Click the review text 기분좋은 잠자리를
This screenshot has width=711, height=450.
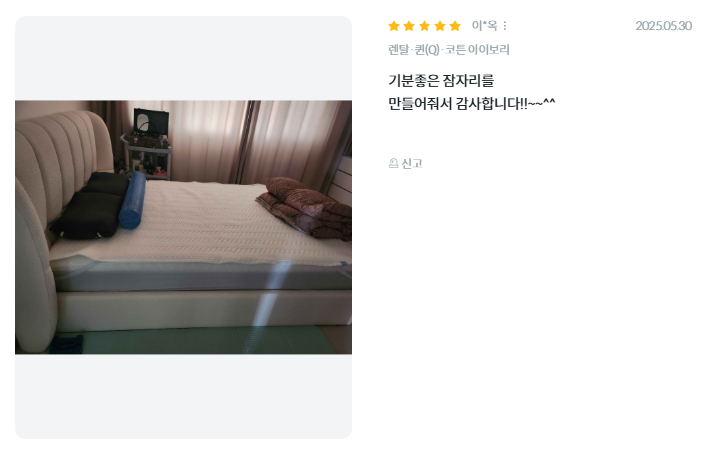pos(441,81)
